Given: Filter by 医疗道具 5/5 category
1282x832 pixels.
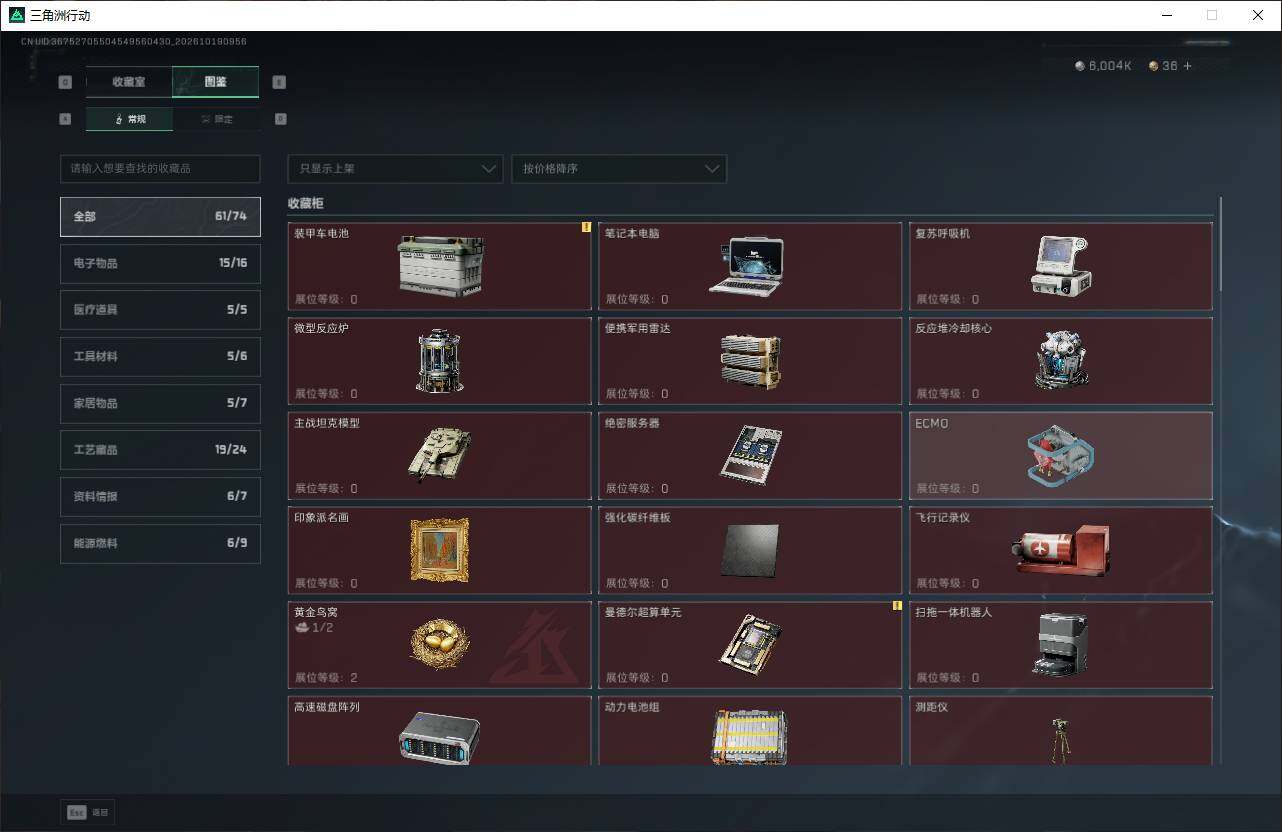Looking at the screenshot, I should (160, 310).
